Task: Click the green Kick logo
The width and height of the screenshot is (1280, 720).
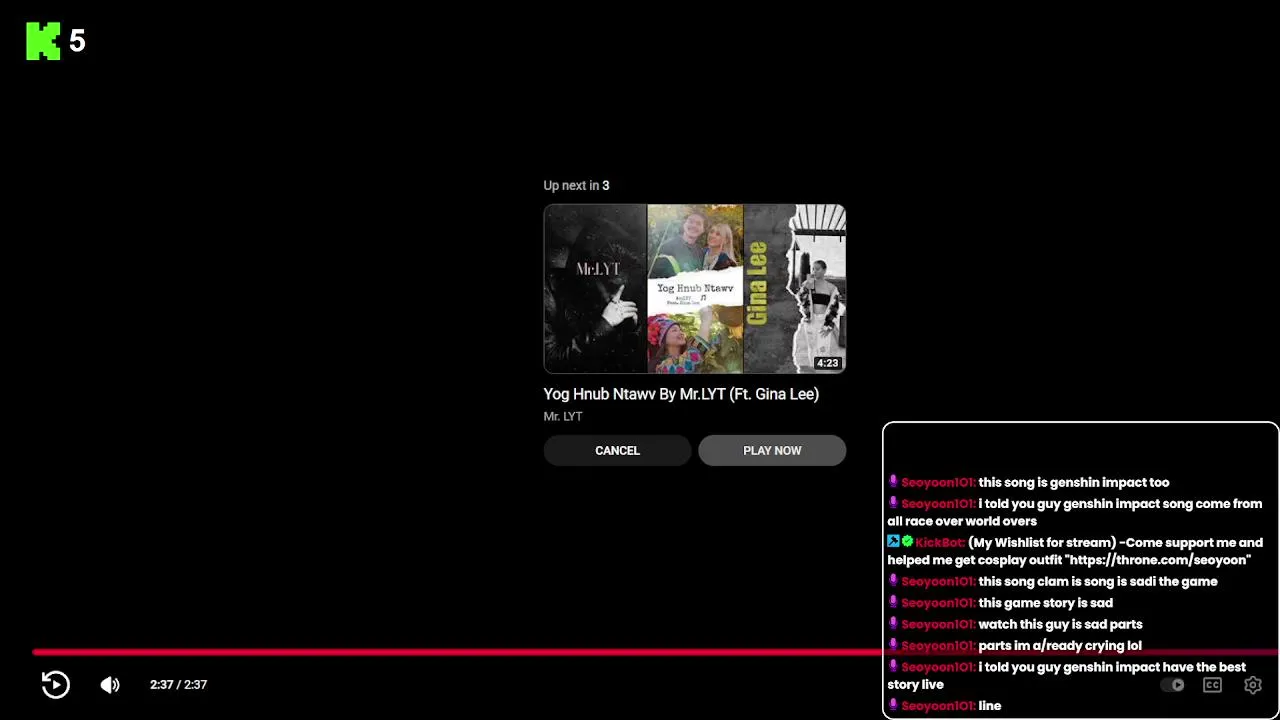Action: tap(43, 41)
